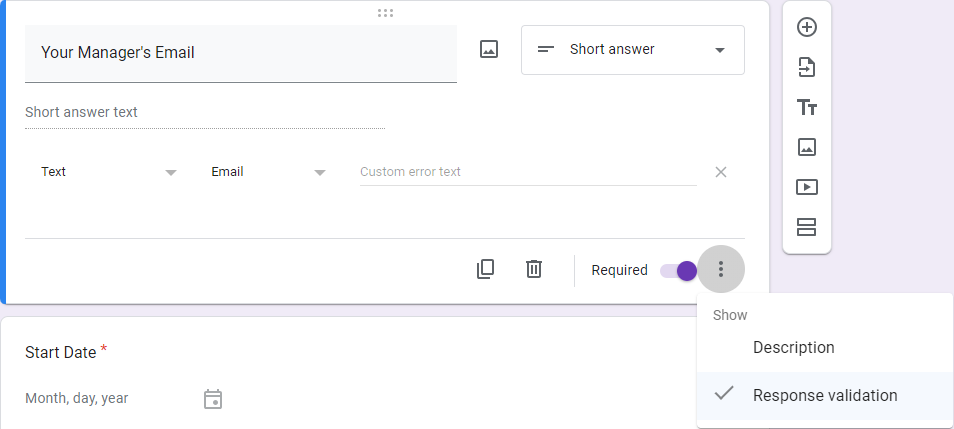This screenshot has height=429, width=954.
Task: Uncheck Response validation in the menu
Action: (825, 396)
